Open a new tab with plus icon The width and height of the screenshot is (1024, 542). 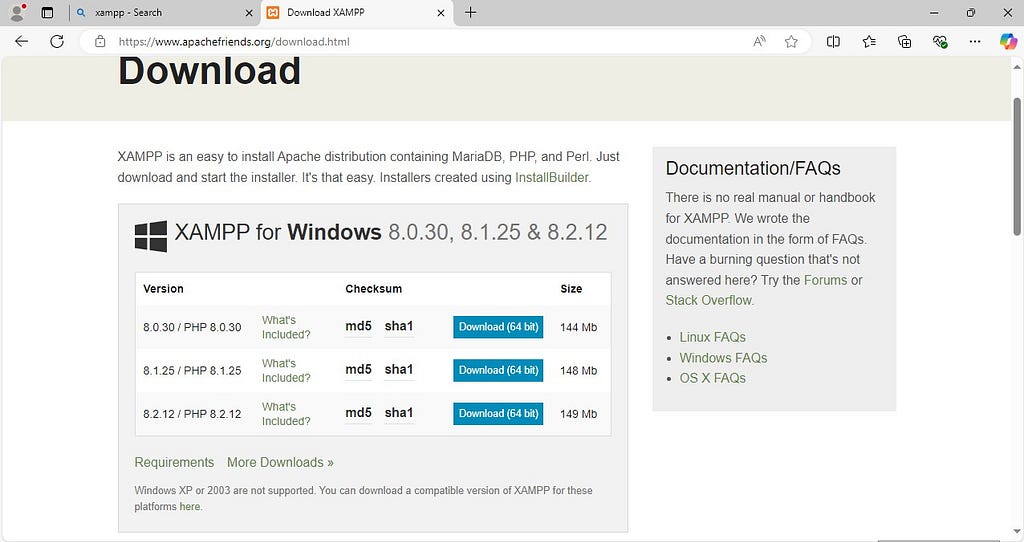[x=470, y=12]
